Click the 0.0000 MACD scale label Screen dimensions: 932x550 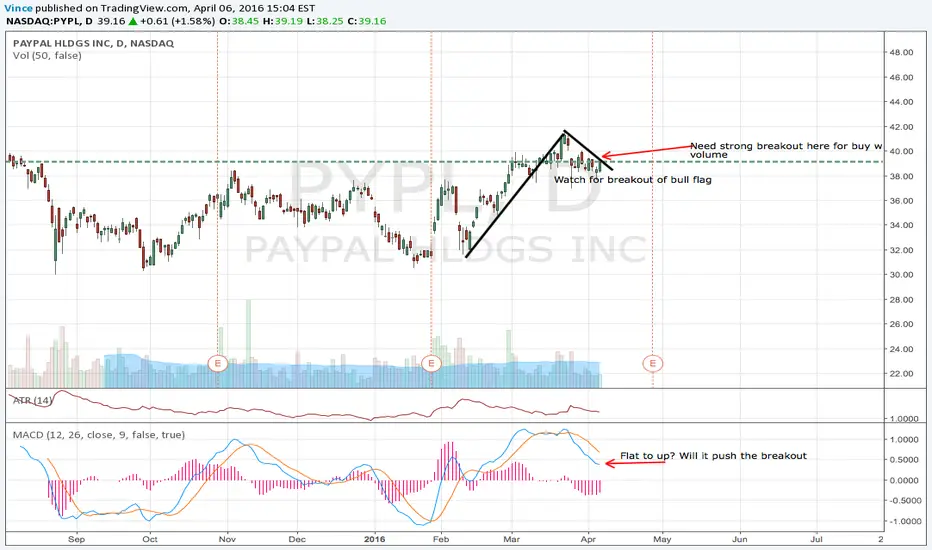tap(903, 480)
